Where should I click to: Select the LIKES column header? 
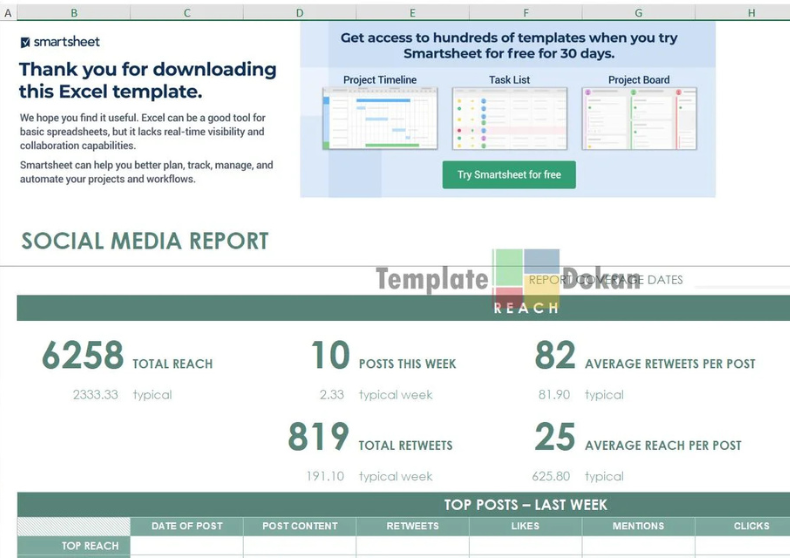[525, 526]
